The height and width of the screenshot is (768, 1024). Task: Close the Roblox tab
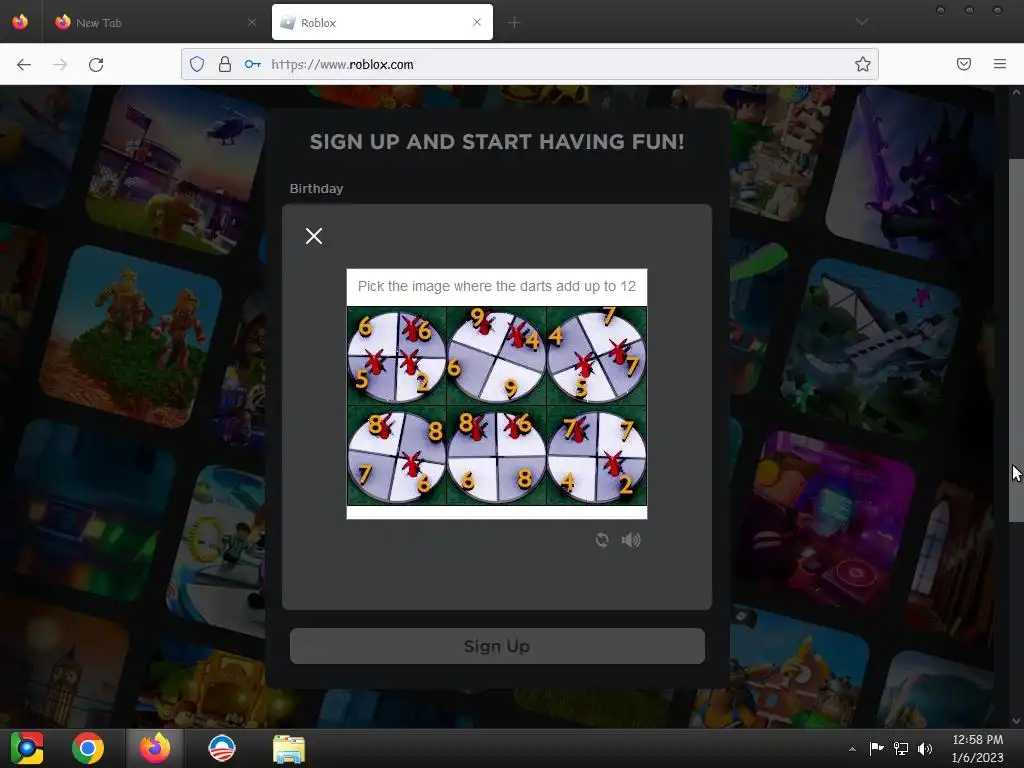tap(477, 22)
